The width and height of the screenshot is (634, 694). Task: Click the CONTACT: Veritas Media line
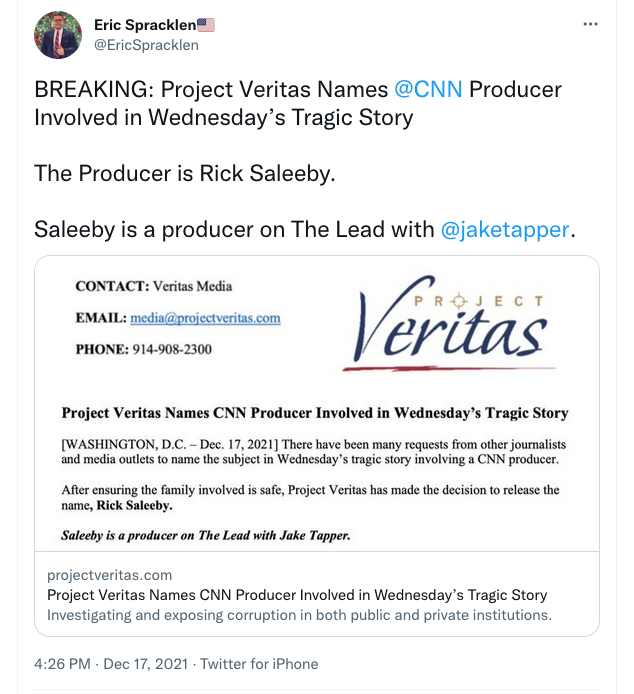153,286
